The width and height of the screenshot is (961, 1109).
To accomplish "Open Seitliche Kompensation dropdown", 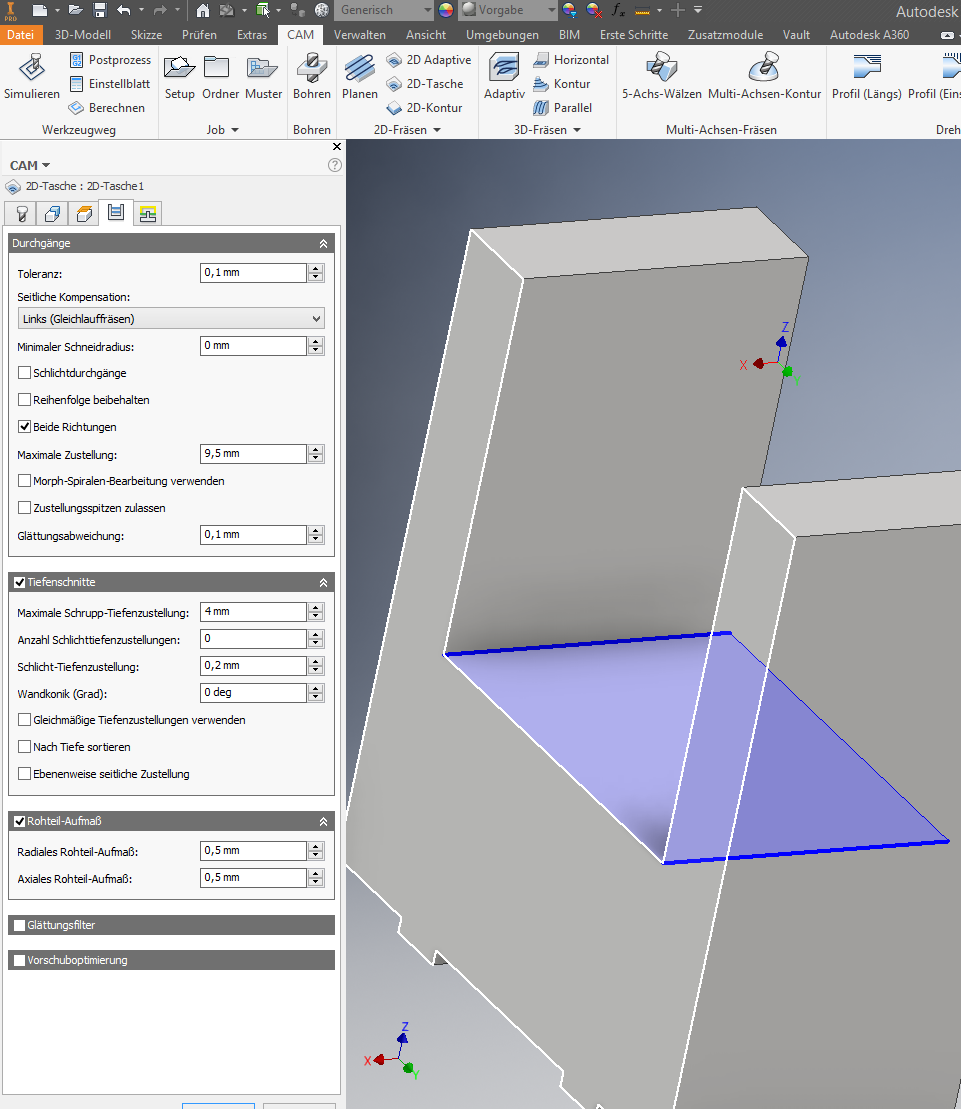I will [x=171, y=319].
